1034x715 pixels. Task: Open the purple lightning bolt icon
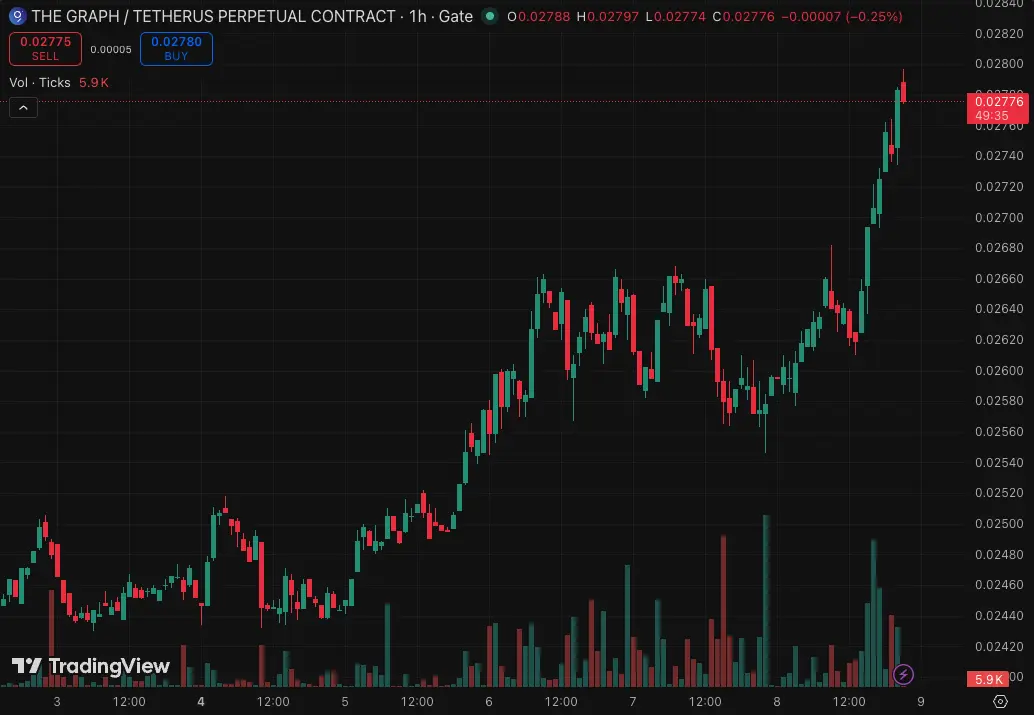point(903,674)
